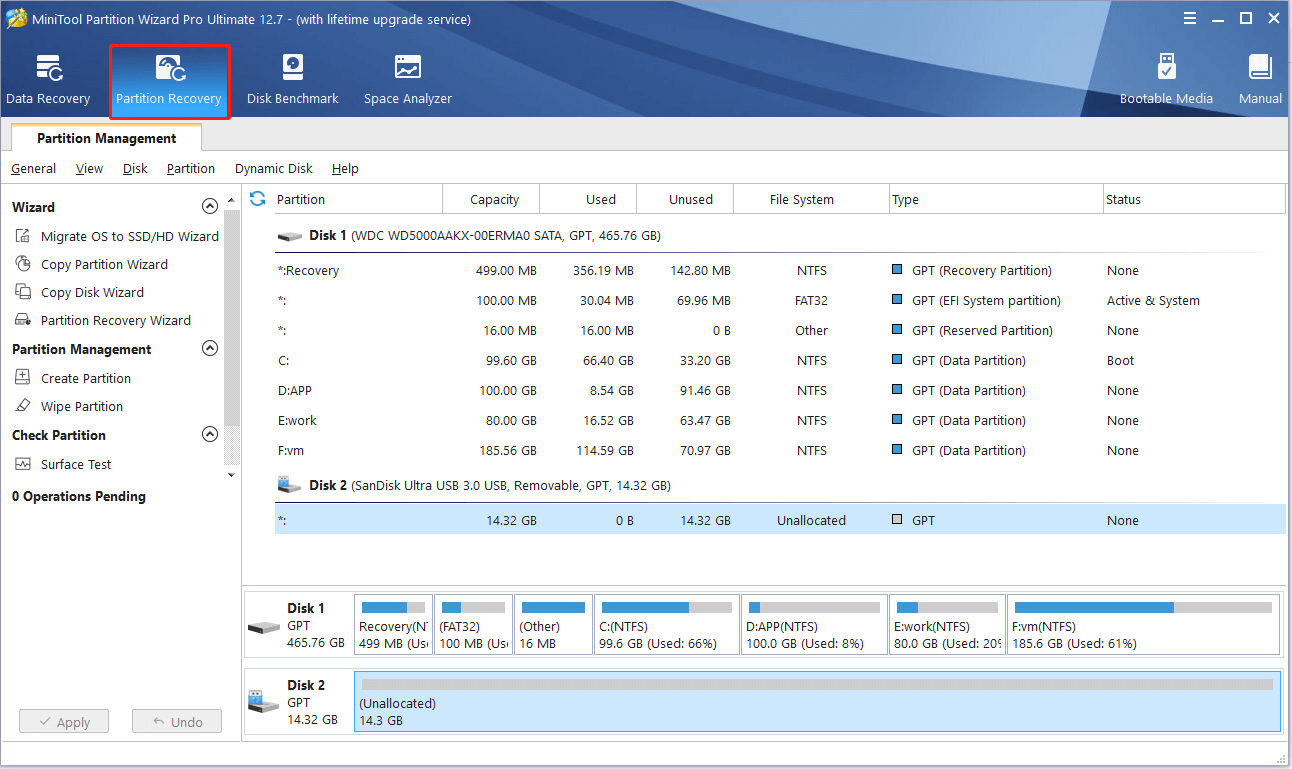Select the *:Recovery partition row
This screenshot has height=769, width=1292.
780,271
